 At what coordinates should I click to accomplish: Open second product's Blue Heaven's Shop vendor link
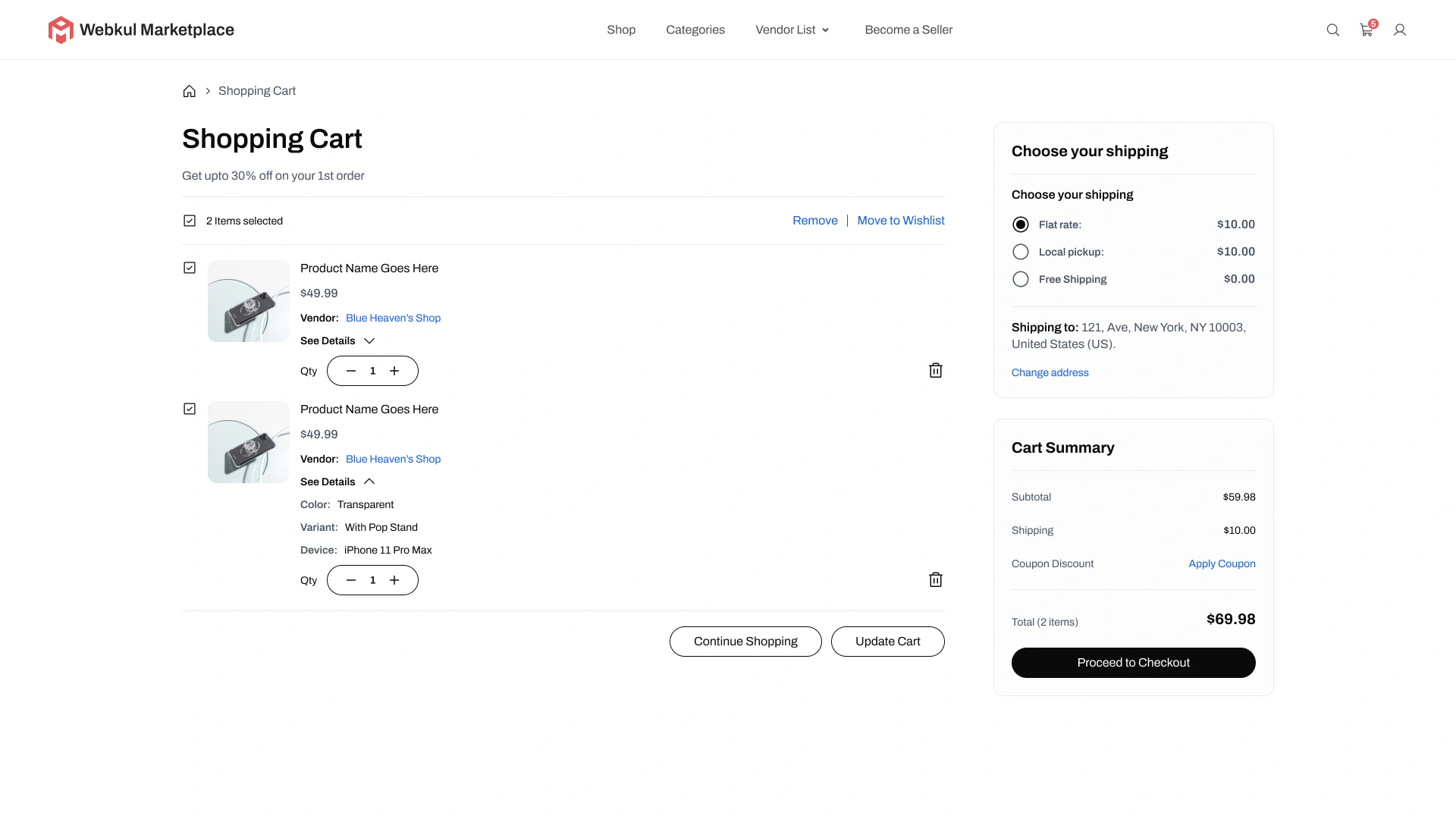point(393,459)
